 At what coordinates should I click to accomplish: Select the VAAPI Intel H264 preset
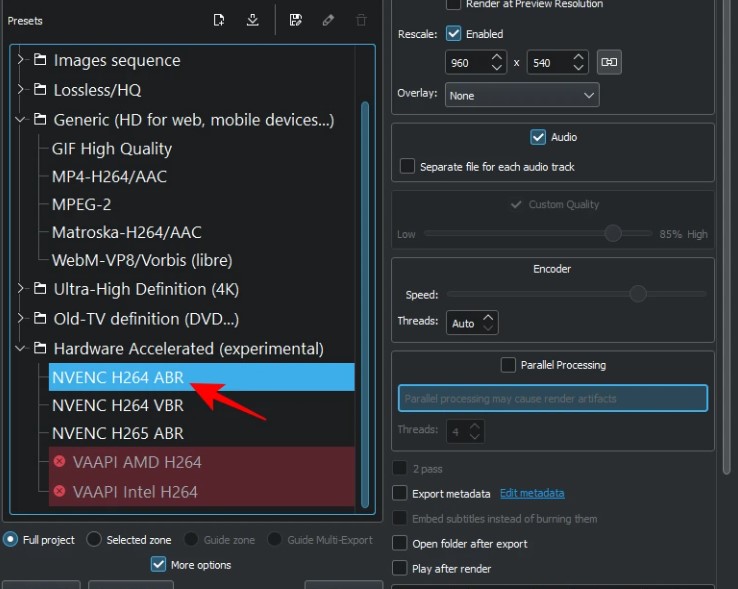201,492
